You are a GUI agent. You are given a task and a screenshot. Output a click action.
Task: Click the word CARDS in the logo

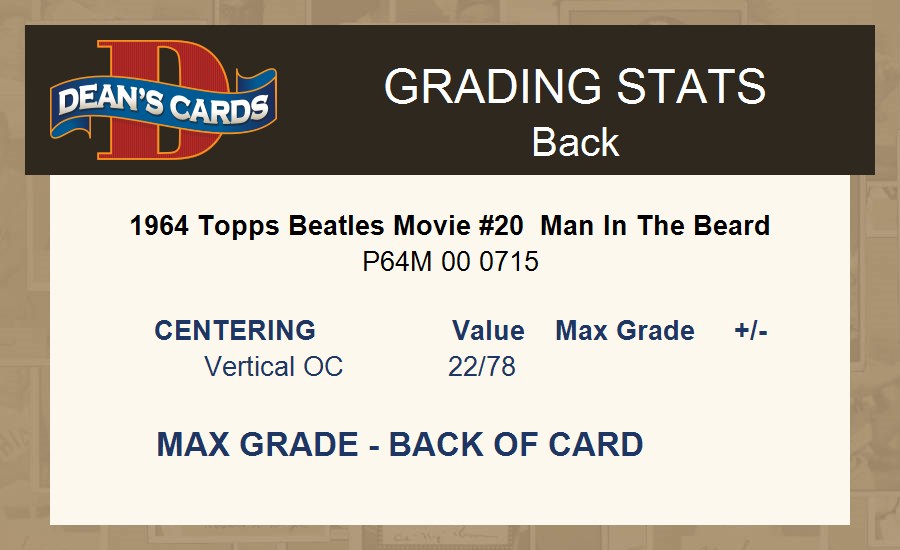pos(219,109)
